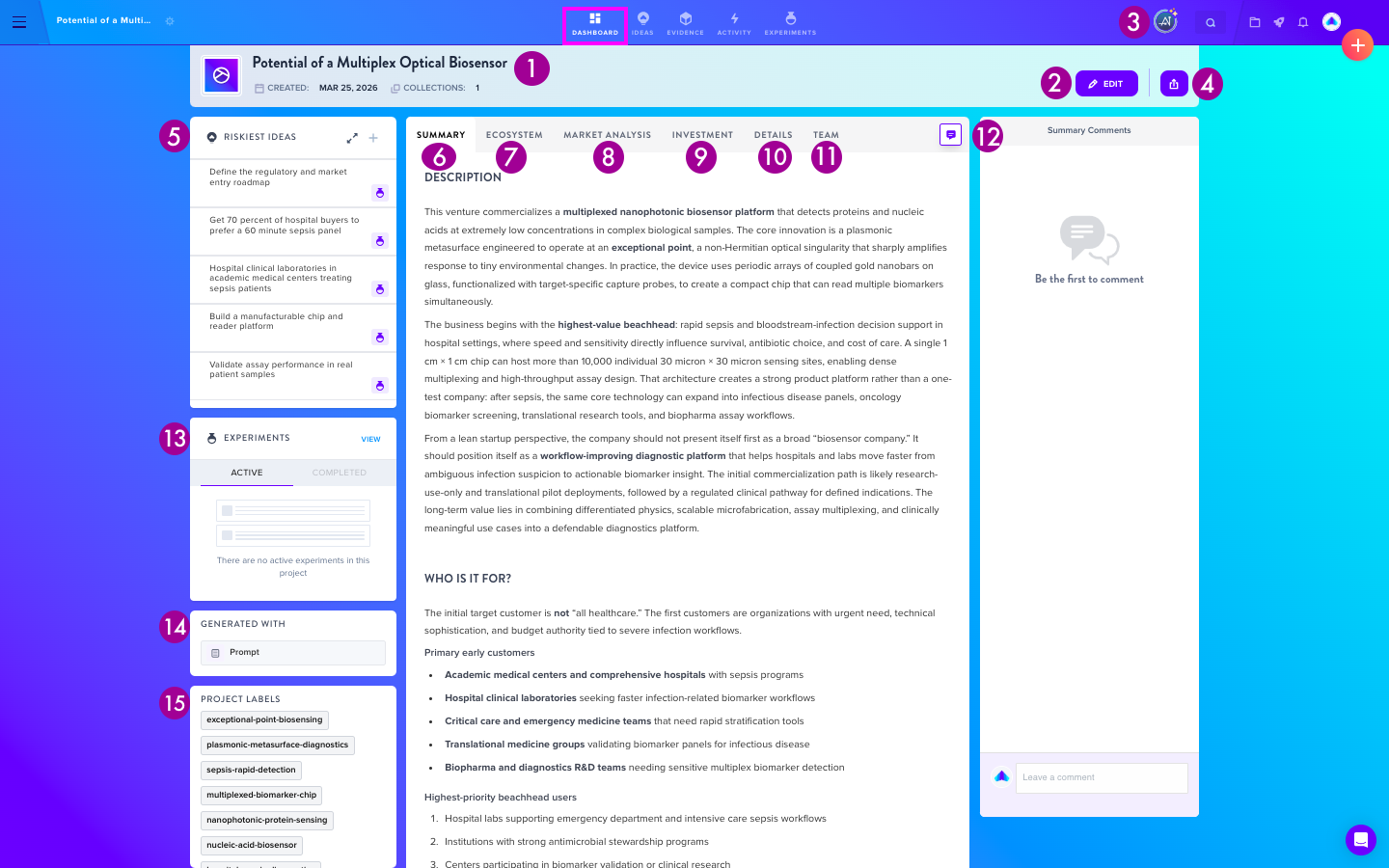Click the Edit button
The image size is (1389, 868).
point(1106,84)
